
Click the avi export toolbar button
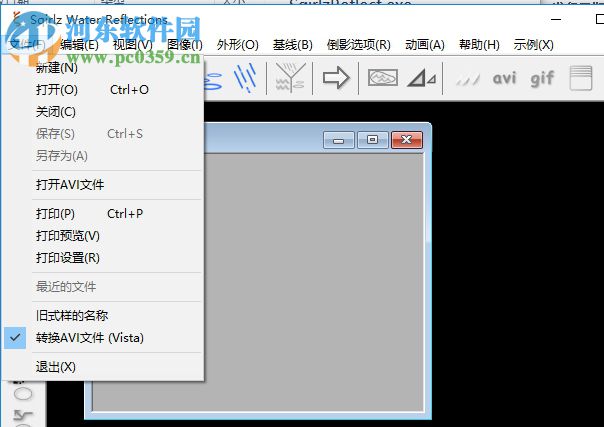[x=504, y=79]
